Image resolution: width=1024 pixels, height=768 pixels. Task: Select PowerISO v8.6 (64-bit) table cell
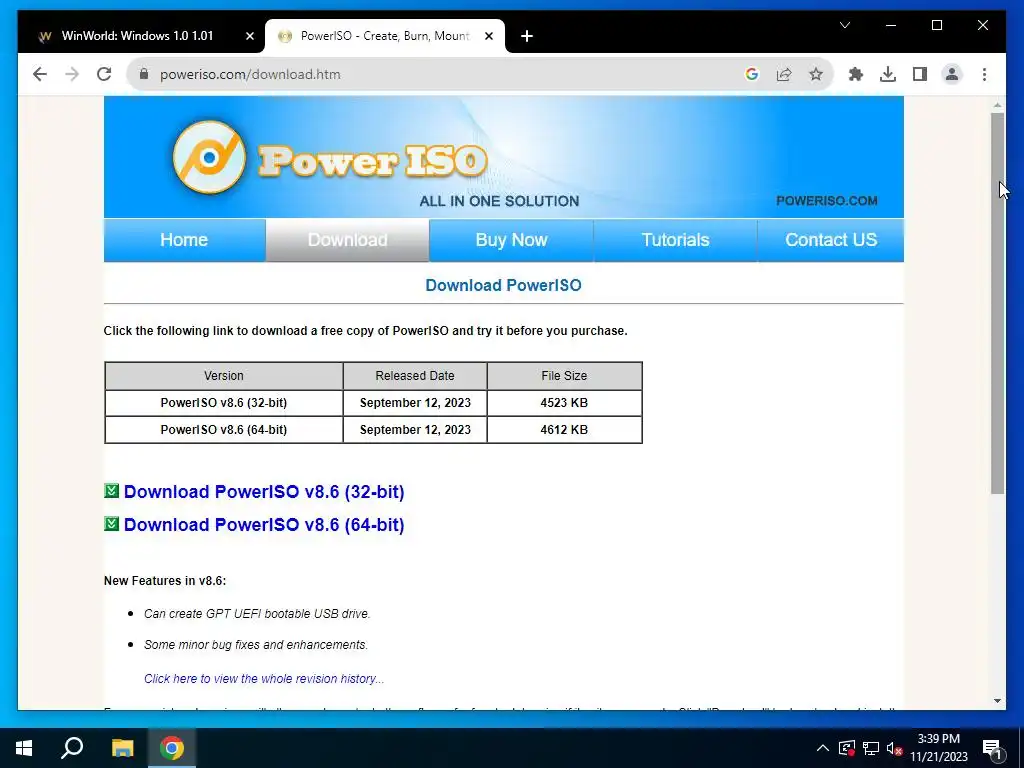(224, 430)
